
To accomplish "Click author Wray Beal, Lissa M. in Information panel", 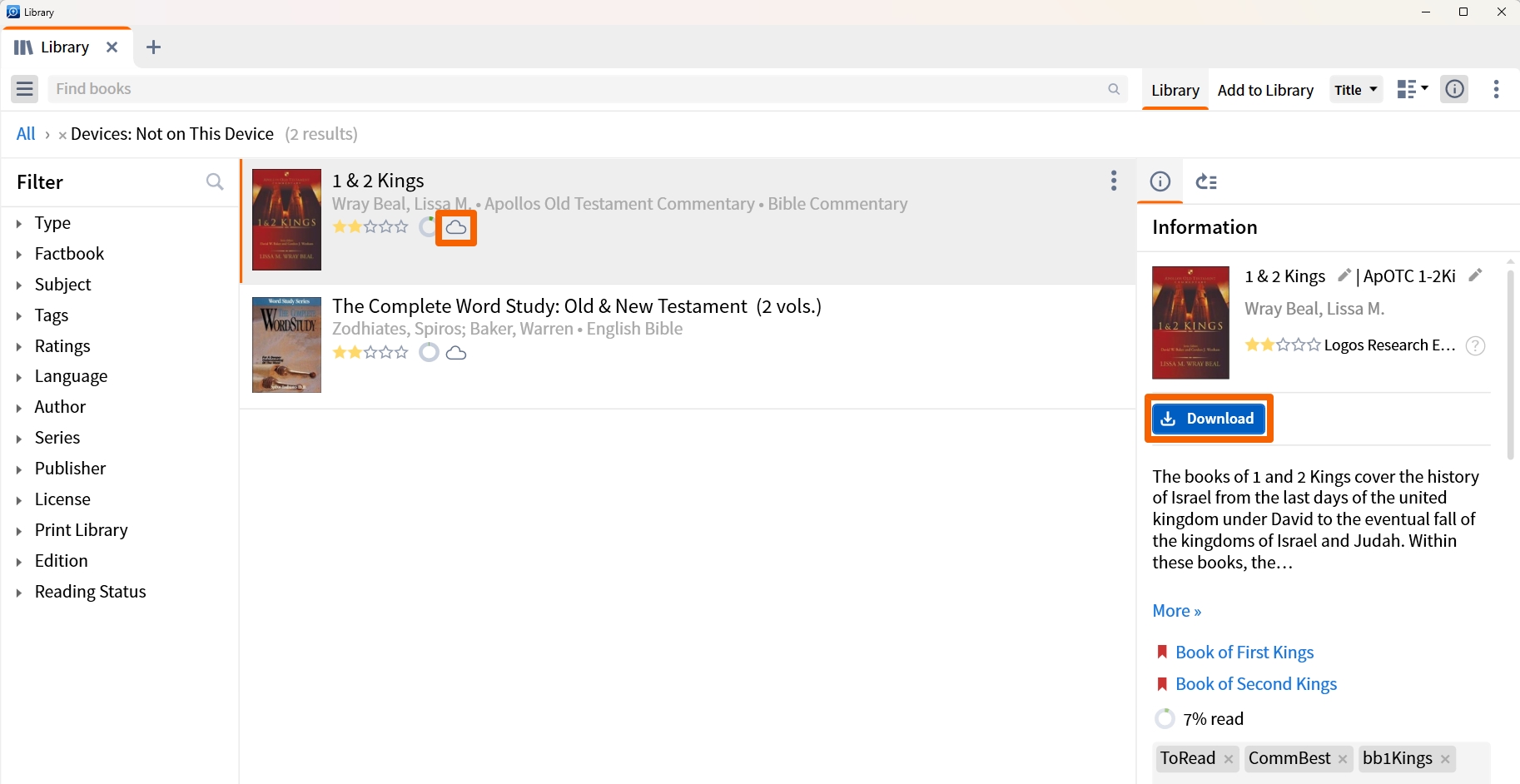I will point(1314,309).
